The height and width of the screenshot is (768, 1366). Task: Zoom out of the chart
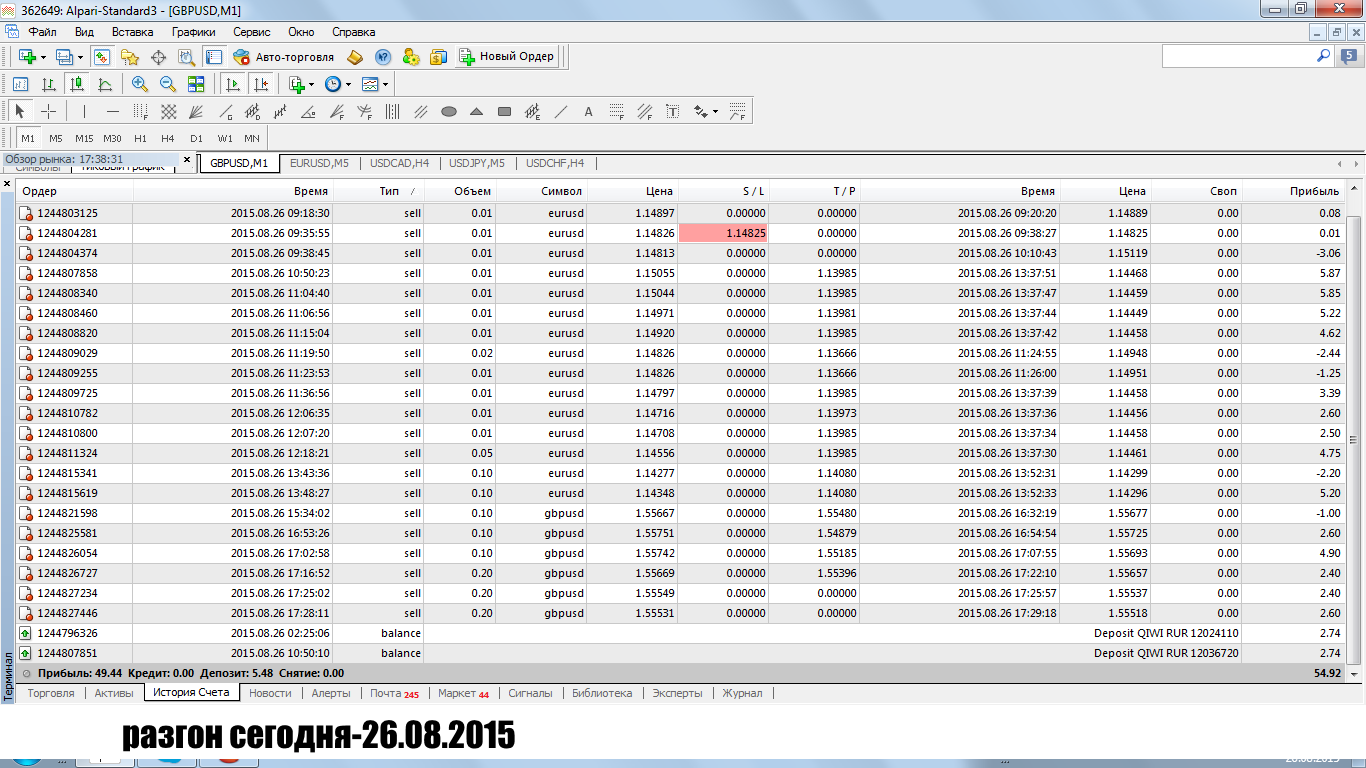click(167, 85)
